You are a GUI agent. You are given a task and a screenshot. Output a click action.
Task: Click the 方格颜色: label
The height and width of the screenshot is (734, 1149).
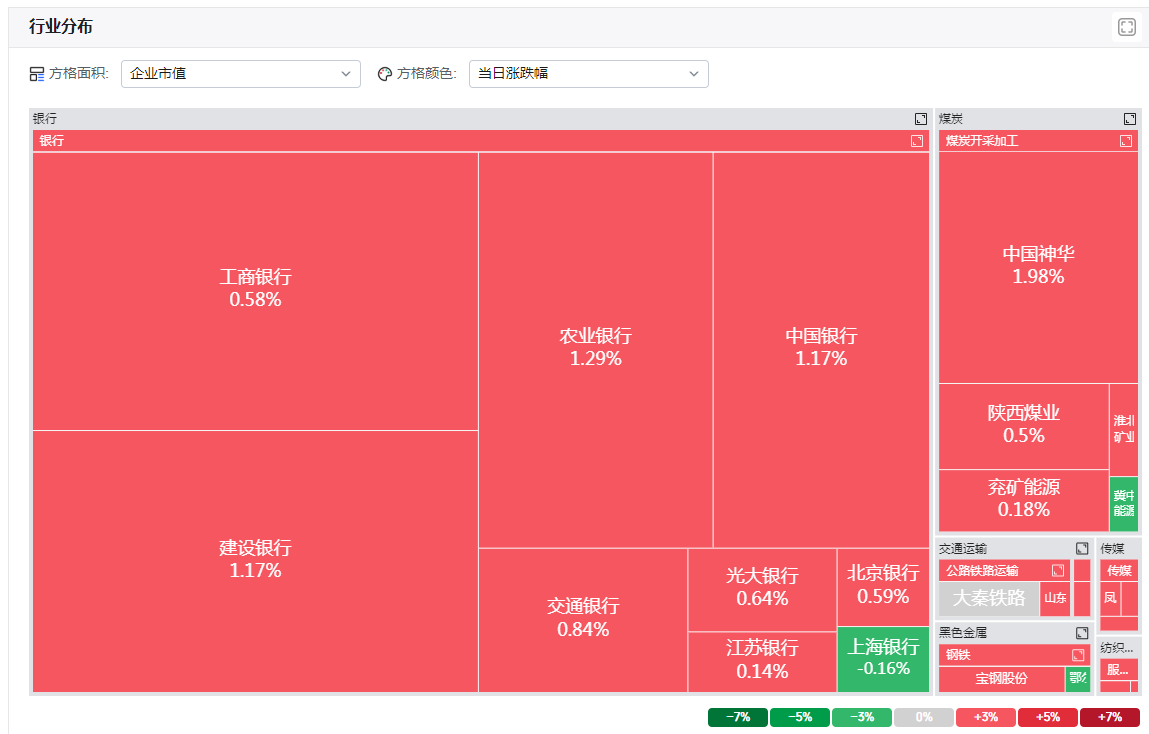pyautogui.click(x=427, y=74)
